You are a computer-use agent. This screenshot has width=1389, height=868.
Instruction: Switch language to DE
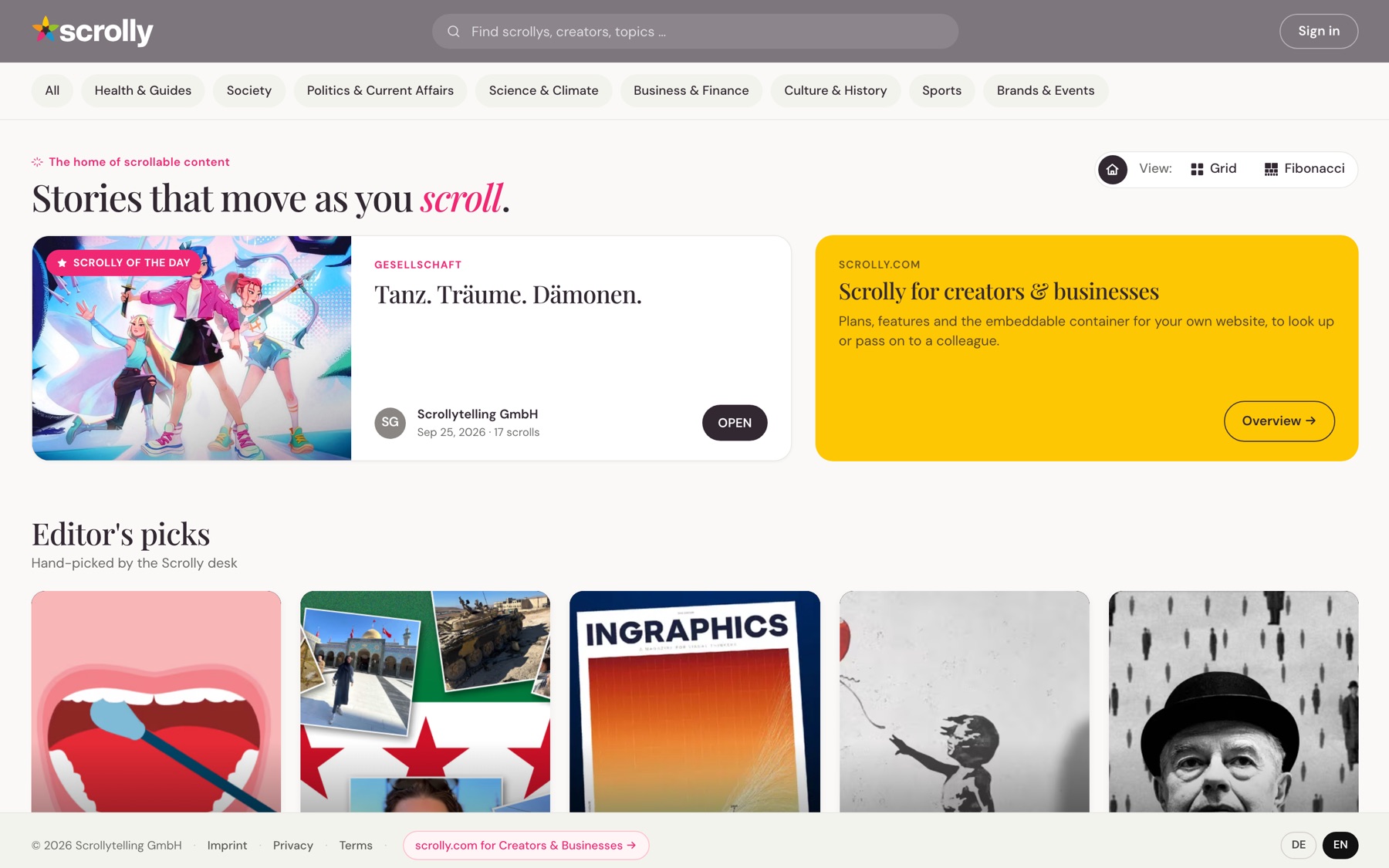tap(1299, 845)
